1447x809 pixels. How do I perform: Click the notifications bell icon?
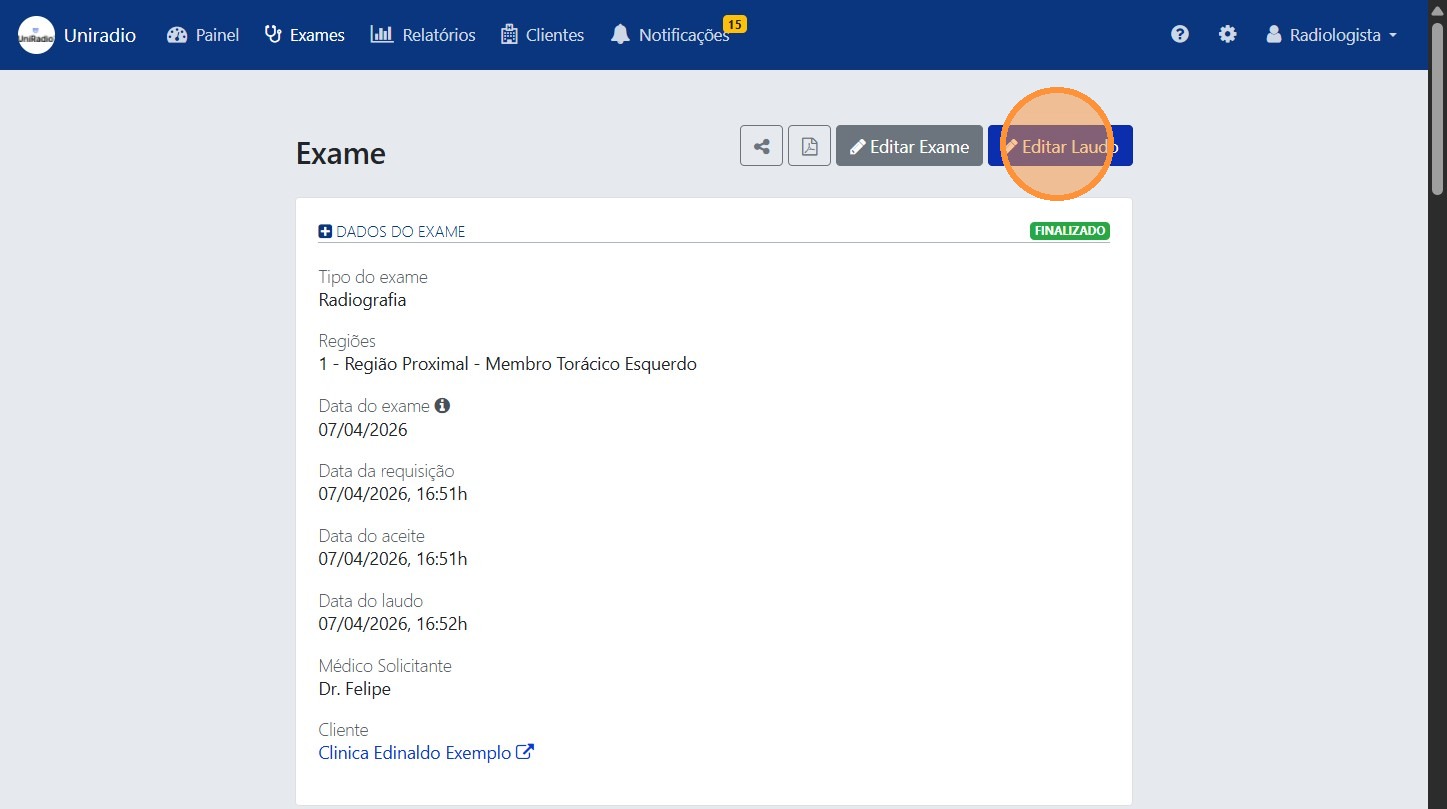620,35
